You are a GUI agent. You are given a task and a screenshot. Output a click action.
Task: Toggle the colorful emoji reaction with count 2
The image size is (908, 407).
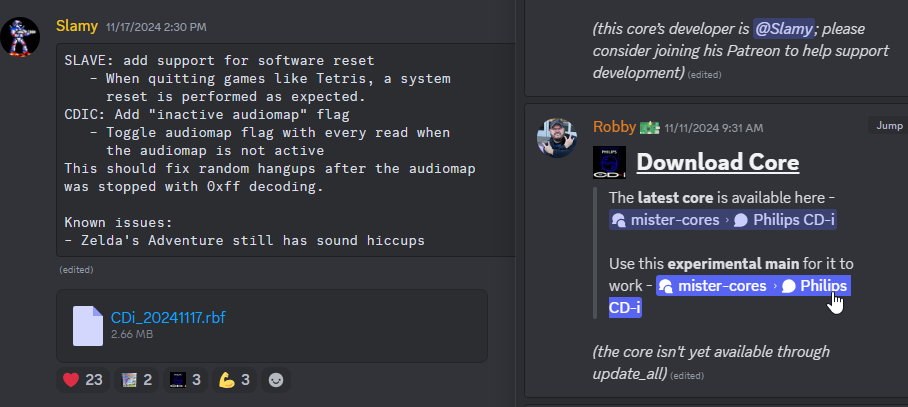[137, 380]
